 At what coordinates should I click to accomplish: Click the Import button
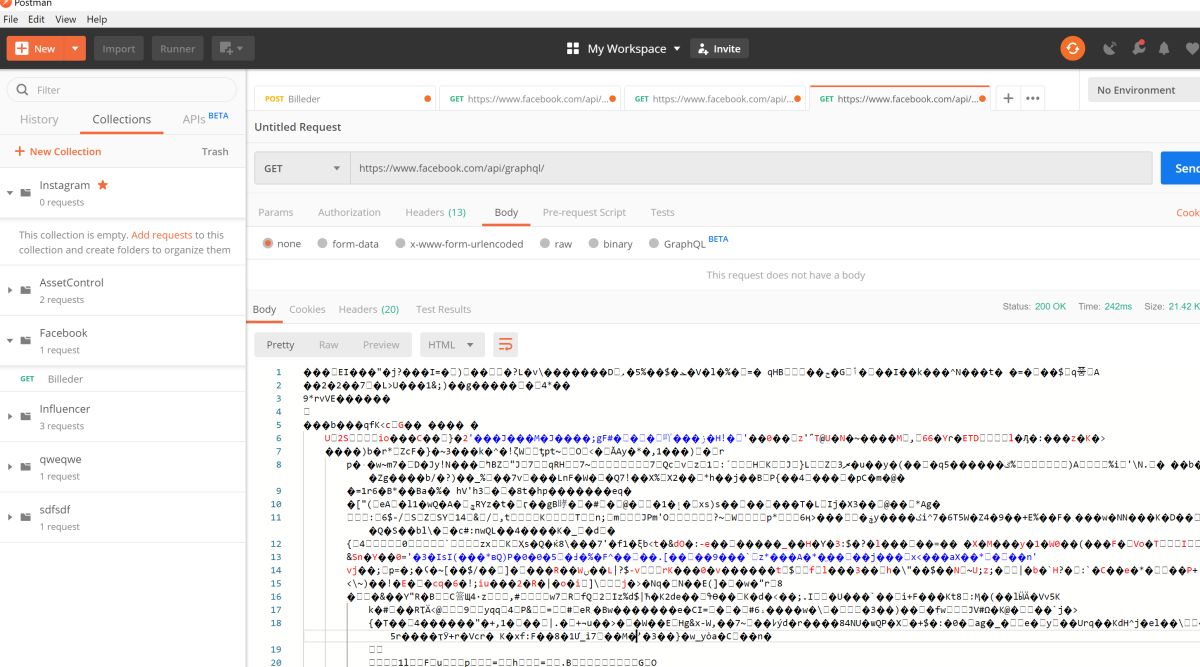(119, 48)
